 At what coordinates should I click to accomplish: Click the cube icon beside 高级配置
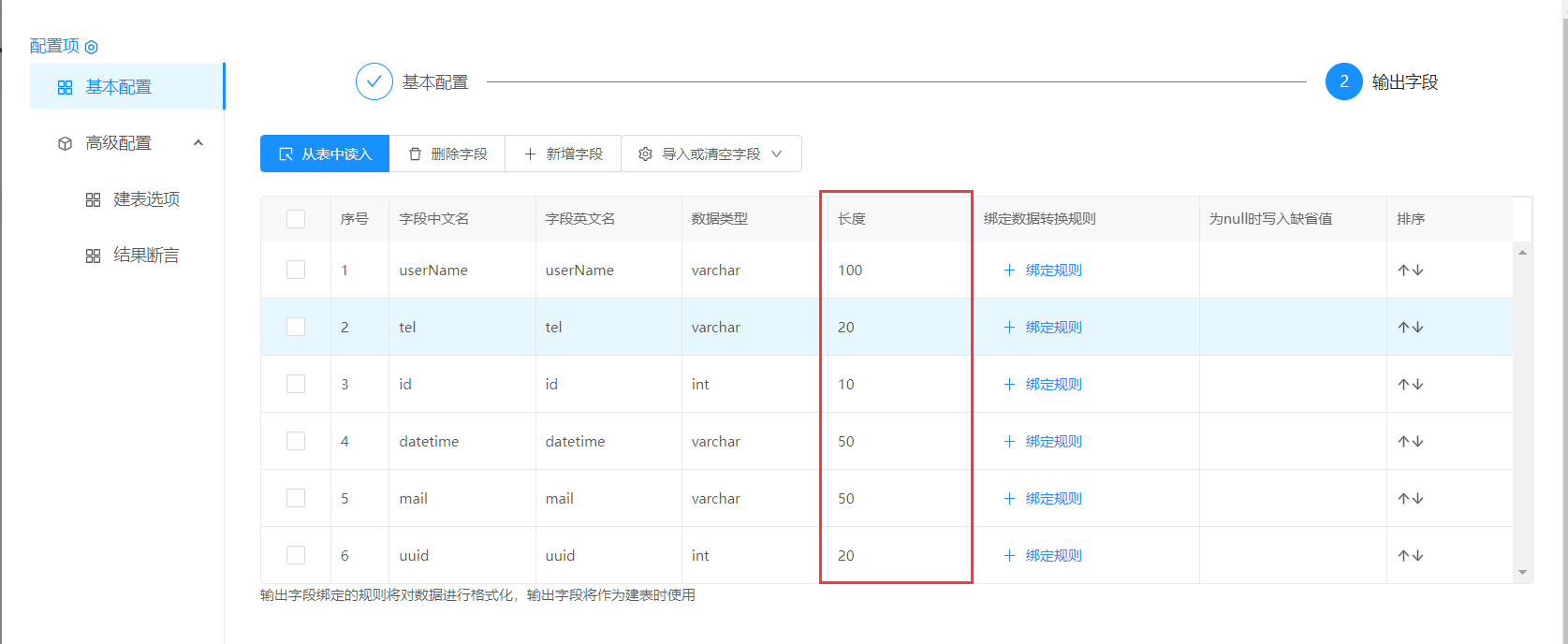click(65, 143)
